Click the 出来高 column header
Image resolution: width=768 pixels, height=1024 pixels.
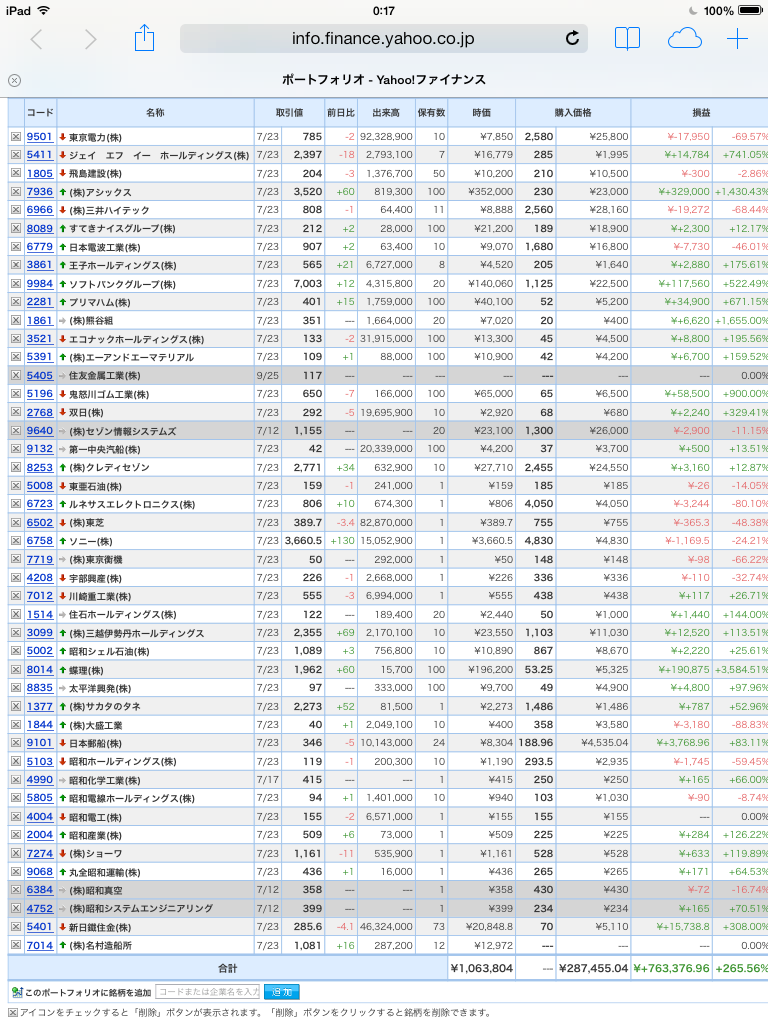[x=386, y=112]
